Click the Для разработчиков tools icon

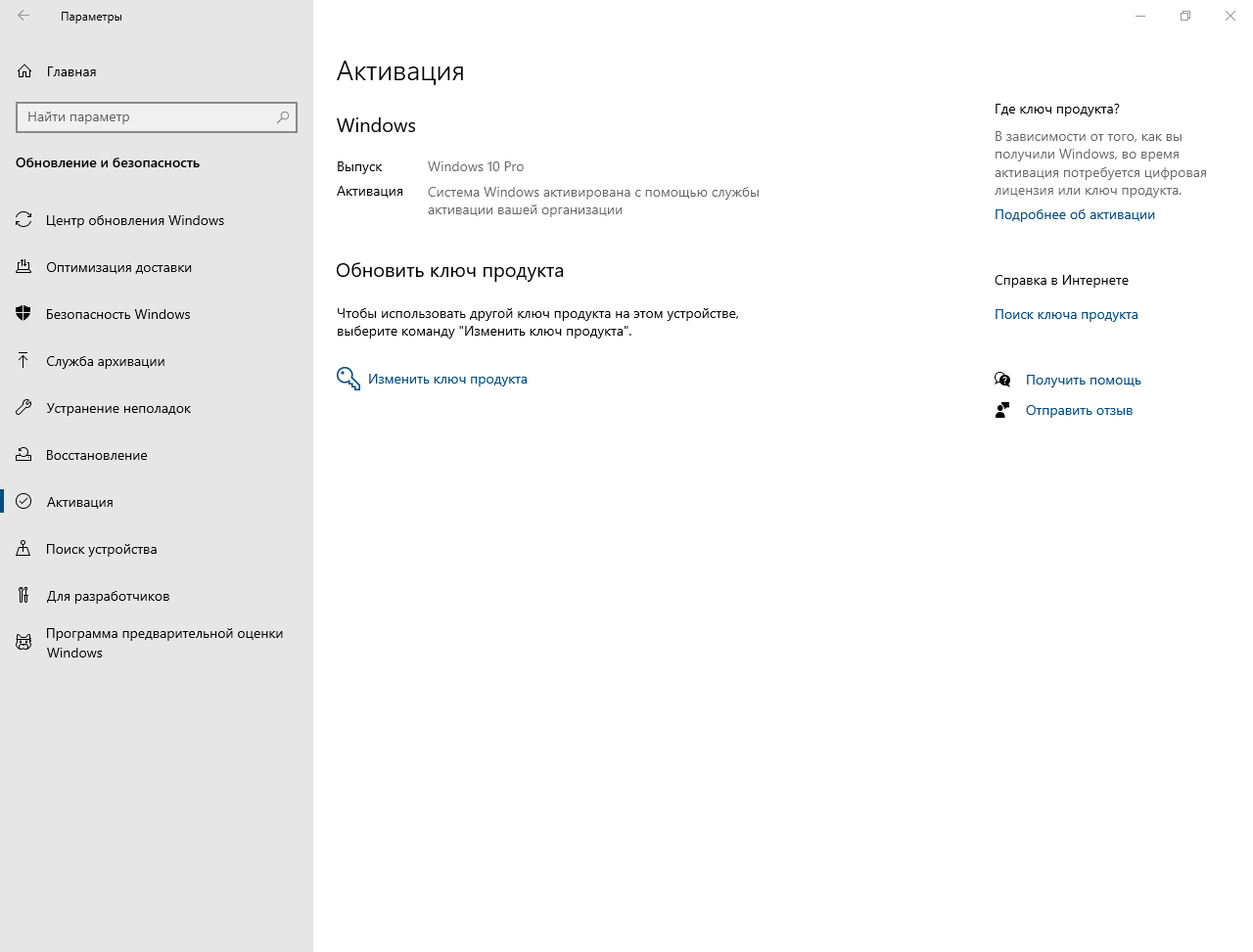23,596
